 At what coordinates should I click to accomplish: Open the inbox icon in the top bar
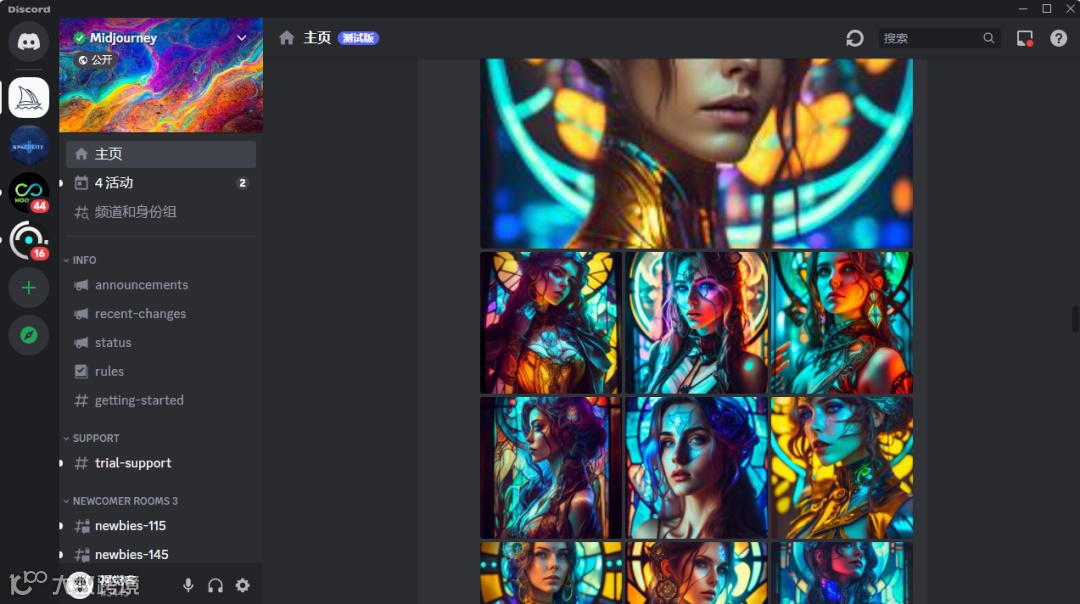[1025, 38]
